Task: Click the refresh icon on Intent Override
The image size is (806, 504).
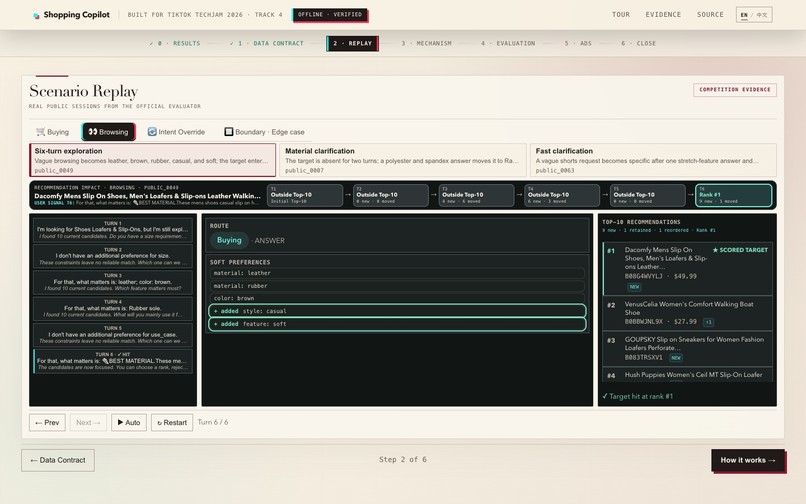Action: click(152, 132)
